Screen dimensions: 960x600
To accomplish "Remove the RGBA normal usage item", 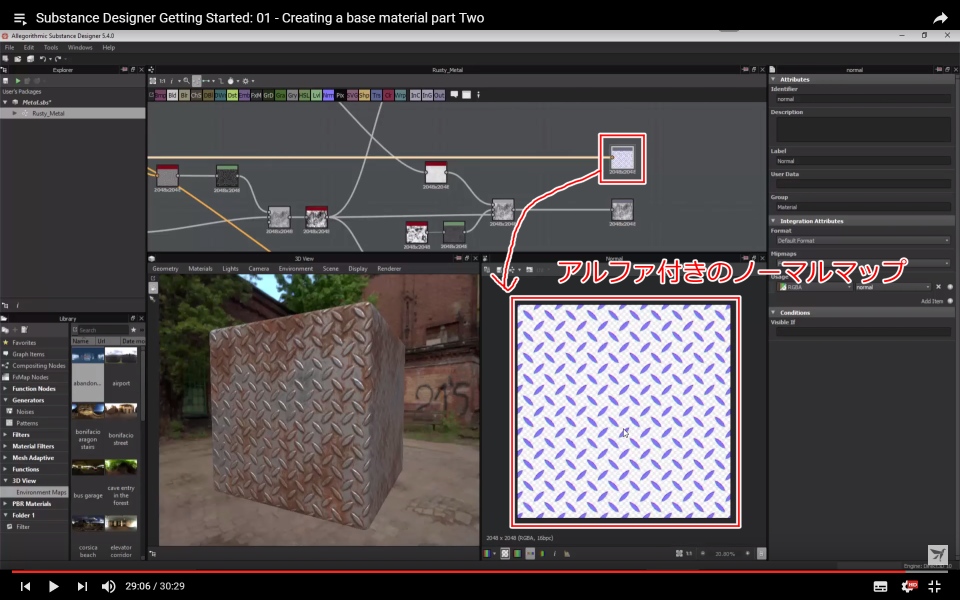I will [938, 287].
